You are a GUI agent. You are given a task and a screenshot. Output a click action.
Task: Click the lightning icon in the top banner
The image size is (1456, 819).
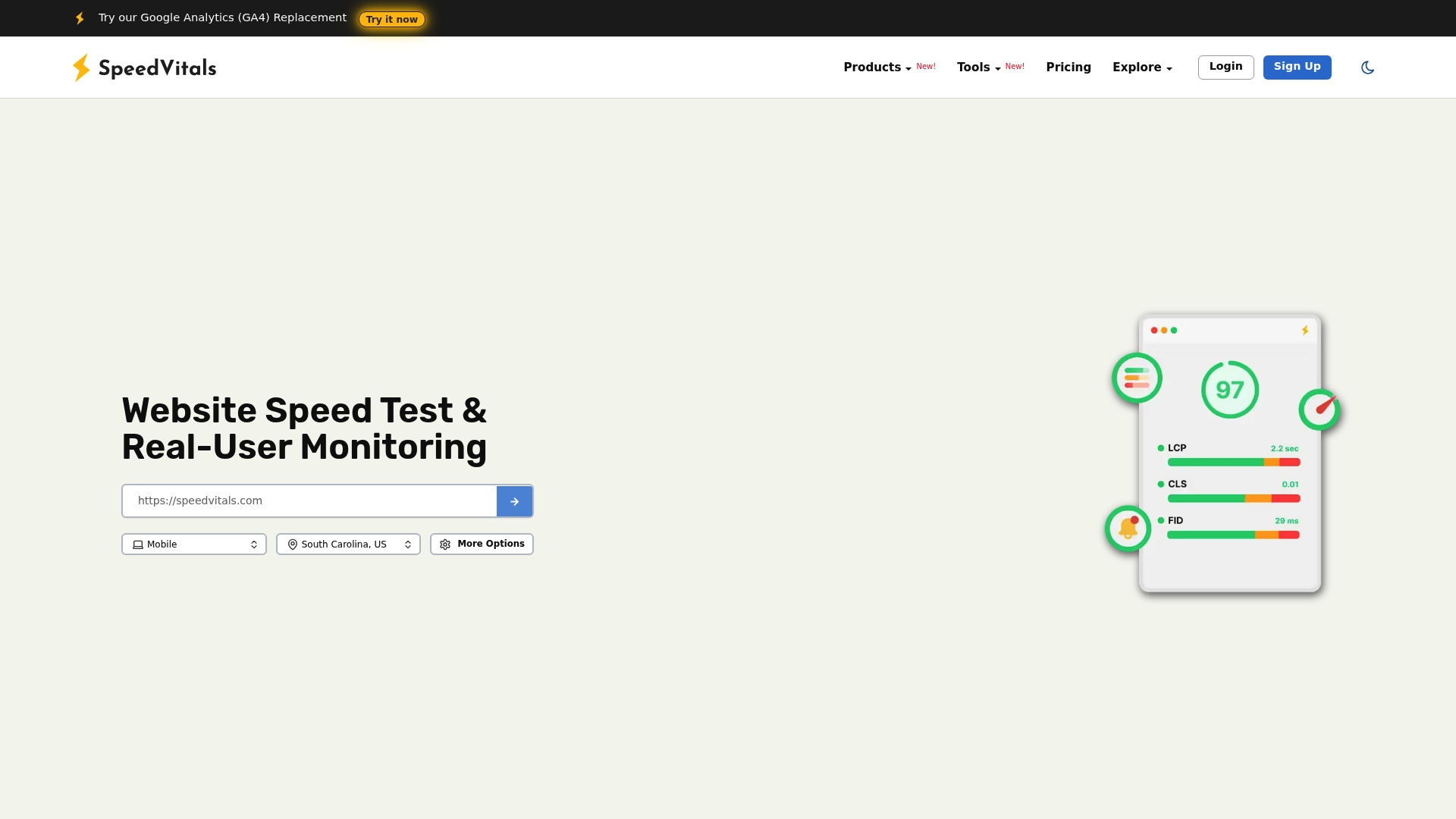point(80,17)
